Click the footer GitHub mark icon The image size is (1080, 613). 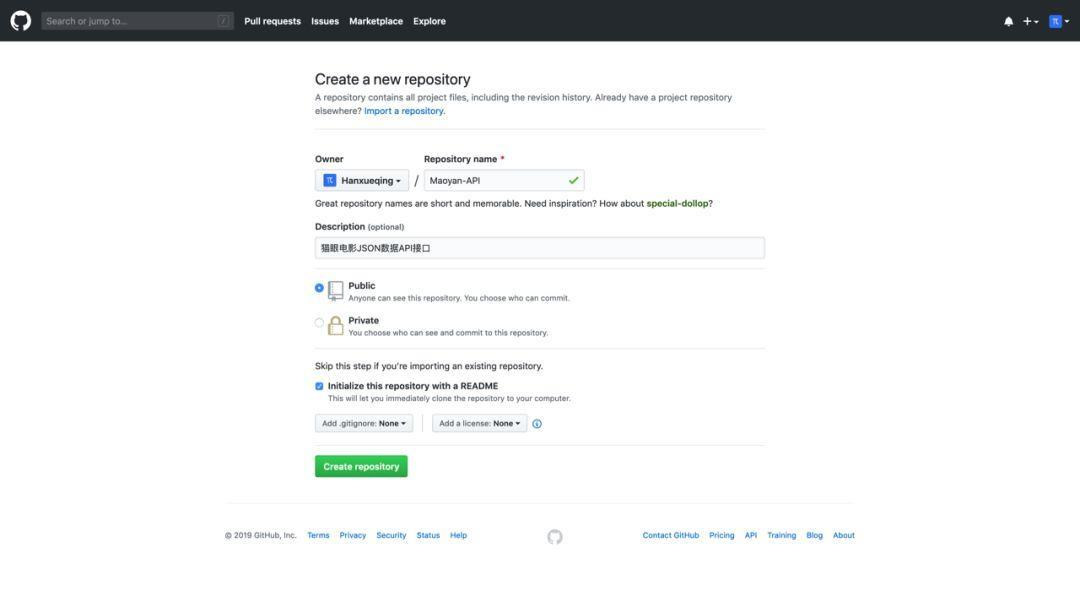(554, 537)
